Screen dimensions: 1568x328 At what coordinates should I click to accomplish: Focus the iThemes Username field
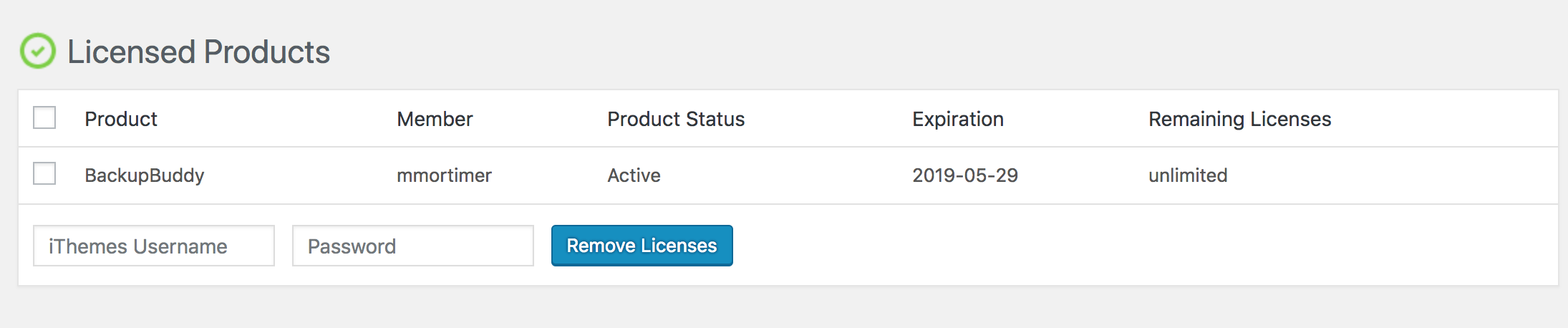154,246
